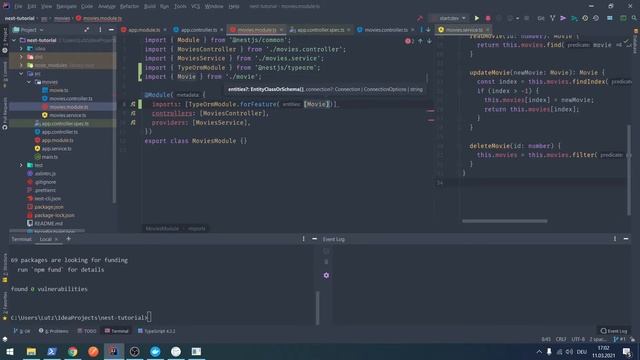Image resolution: width=640 pixels, height=360 pixels.
Task: Close the movies.module.ts editor tab
Action: point(281,30)
